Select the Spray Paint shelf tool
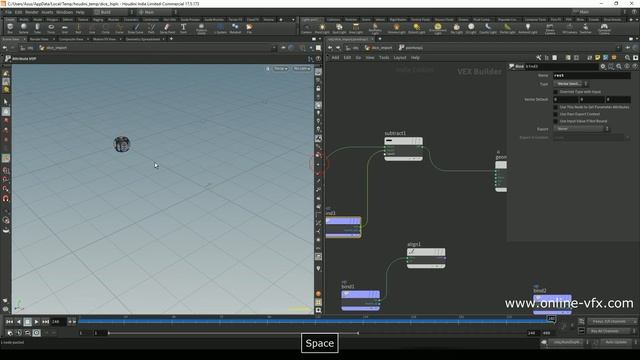The image size is (640, 360). [167, 28]
